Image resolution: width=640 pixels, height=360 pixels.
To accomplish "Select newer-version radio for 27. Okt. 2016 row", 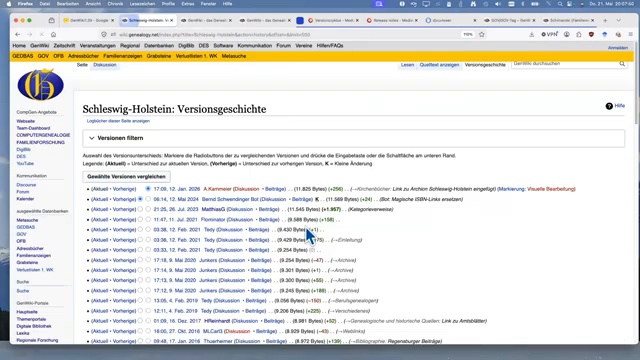I will pyautogui.click(x=148, y=331).
